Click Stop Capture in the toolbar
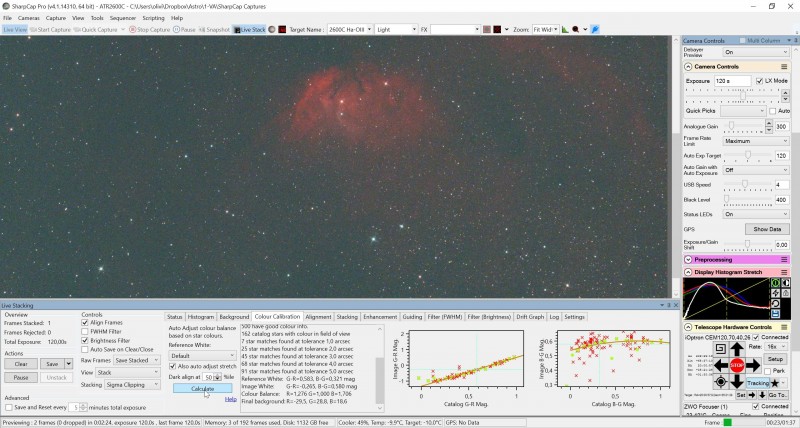This screenshot has width=800, height=428. coord(149,30)
